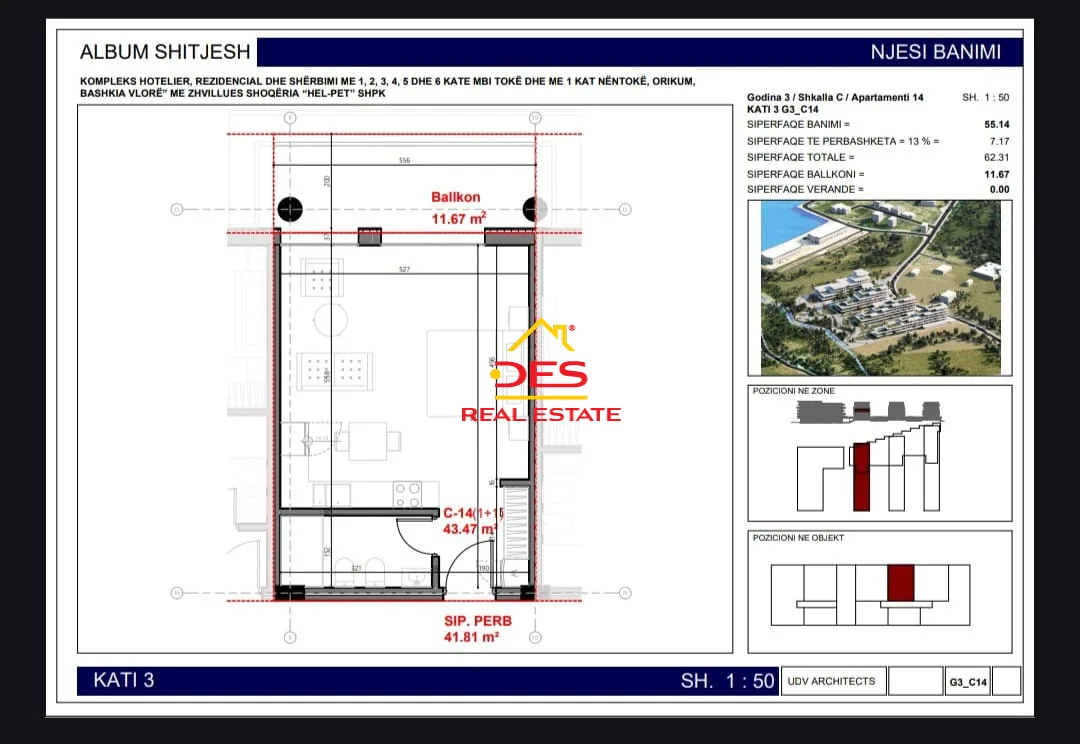
Task: Select the "KOMPLEKS HOTELIER, REZIDENCIAL" project description
Action: pyautogui.click(x=388, y=87)
